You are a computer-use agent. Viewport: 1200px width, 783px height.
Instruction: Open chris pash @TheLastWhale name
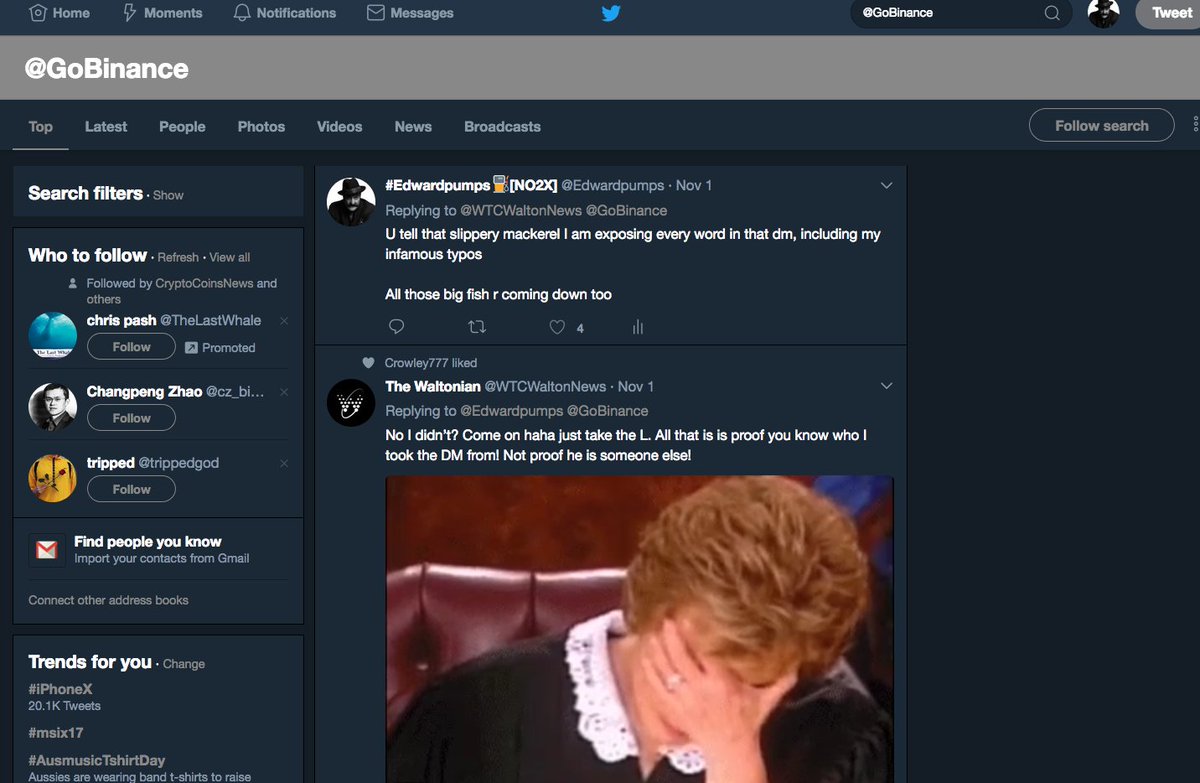point(174,321)
